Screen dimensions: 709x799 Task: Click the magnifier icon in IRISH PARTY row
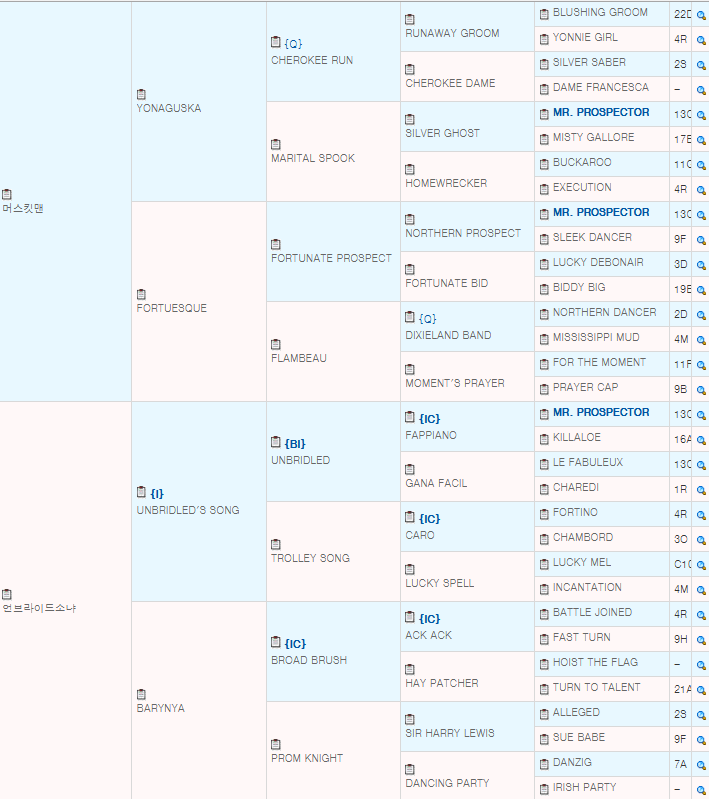(701, 790)
